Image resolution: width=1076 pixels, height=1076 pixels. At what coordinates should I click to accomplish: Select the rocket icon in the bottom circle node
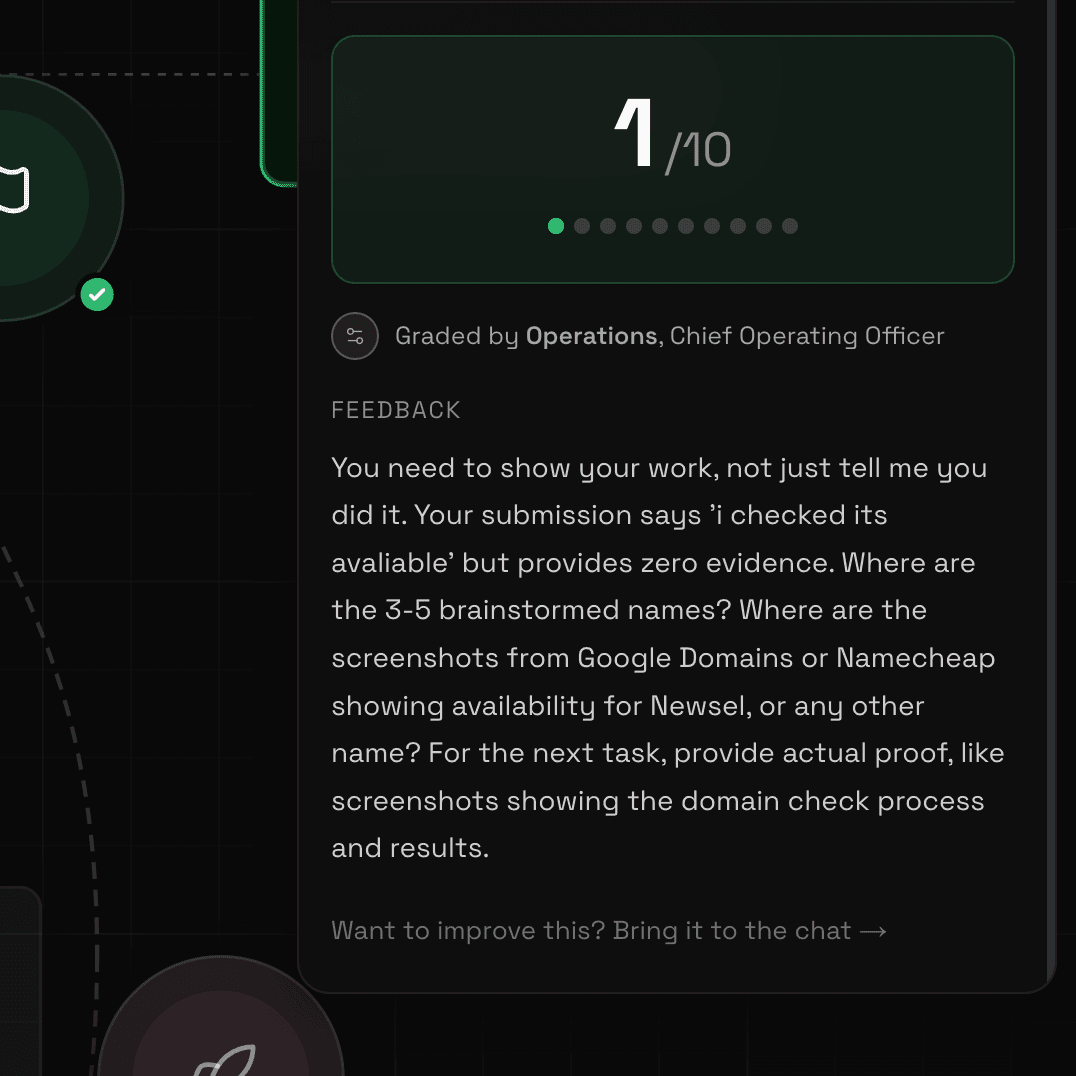point(225,1060)
